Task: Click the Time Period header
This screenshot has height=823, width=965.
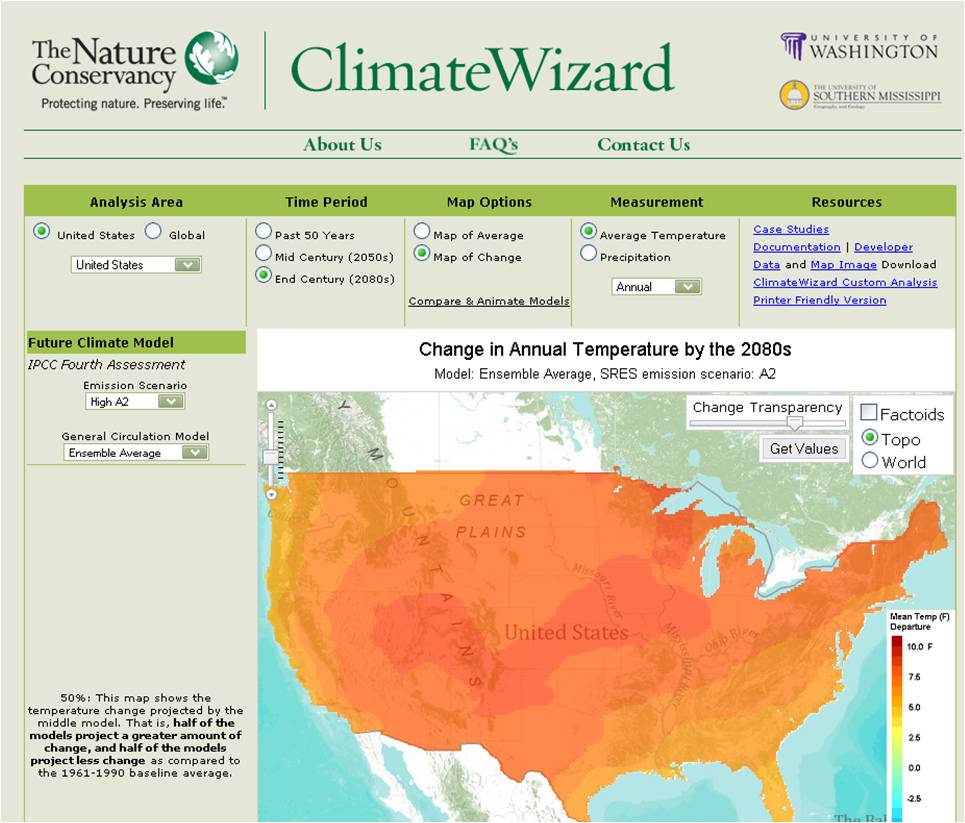Action: tap(326, 202)
